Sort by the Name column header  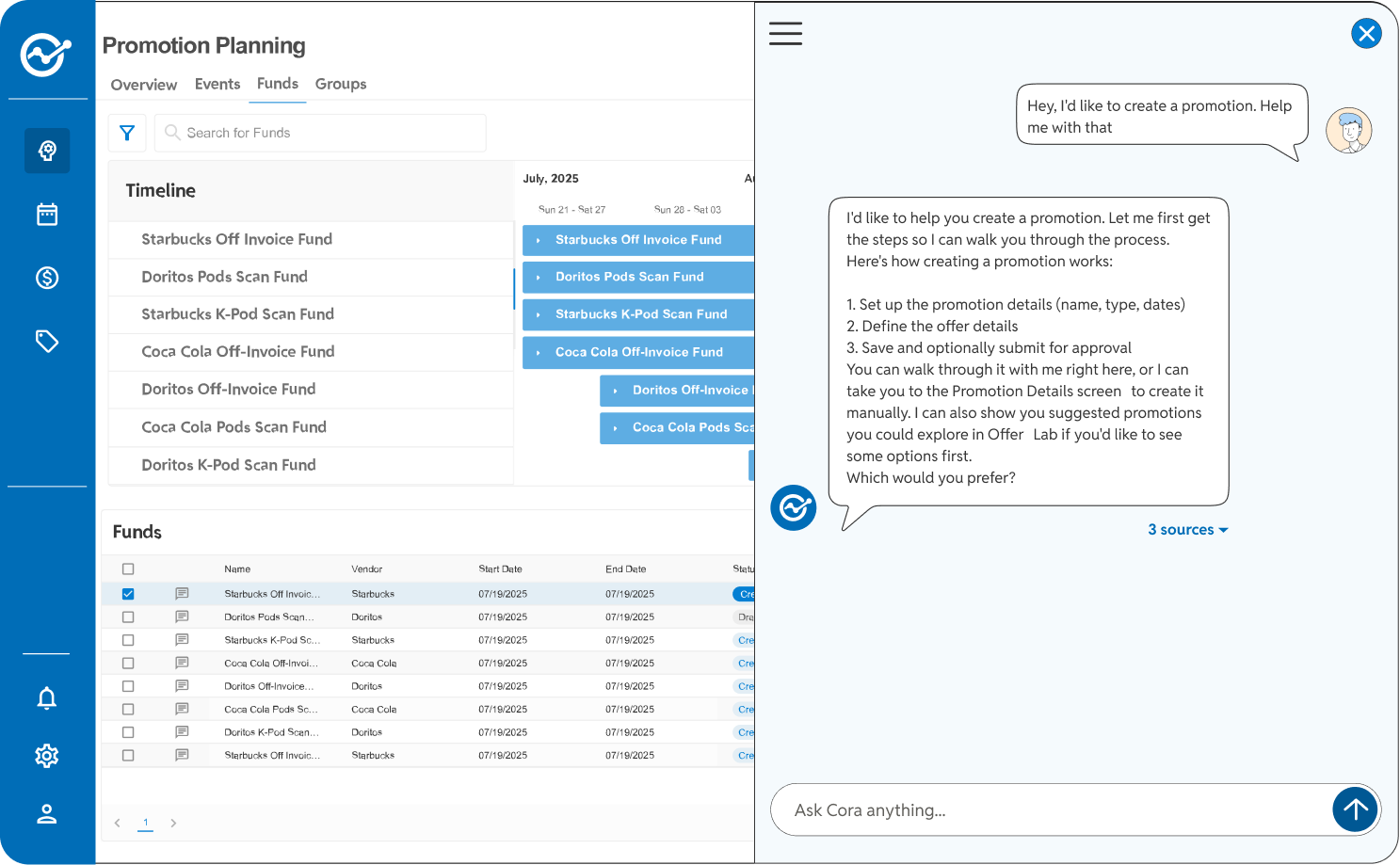pos(237,569)
